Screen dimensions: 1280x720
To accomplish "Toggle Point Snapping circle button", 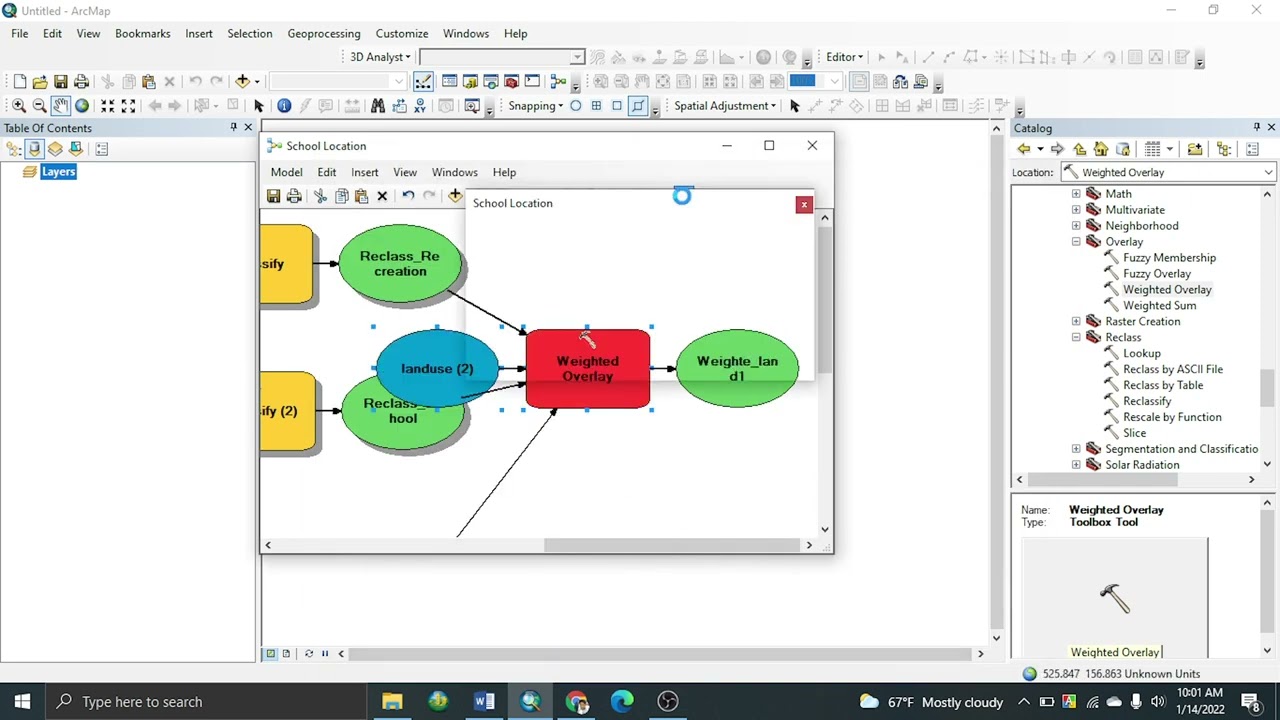I will (x=576, y=105).
